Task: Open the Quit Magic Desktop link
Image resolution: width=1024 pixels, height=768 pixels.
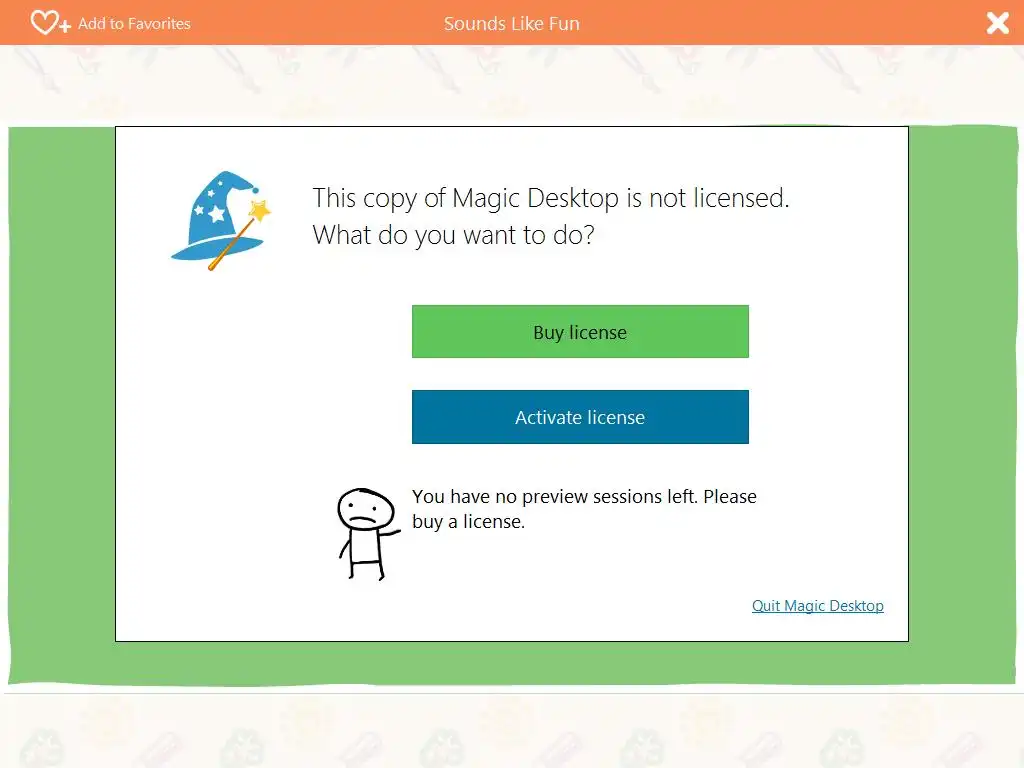Action: click(818, 605)
